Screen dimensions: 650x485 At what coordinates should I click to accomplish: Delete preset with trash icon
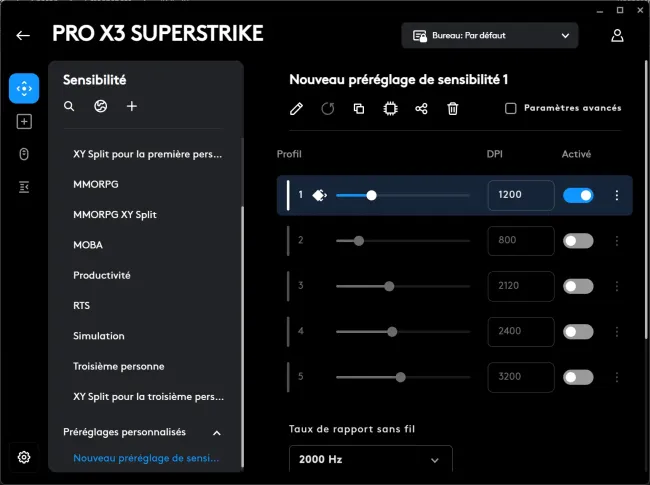(x=453, y=109)
